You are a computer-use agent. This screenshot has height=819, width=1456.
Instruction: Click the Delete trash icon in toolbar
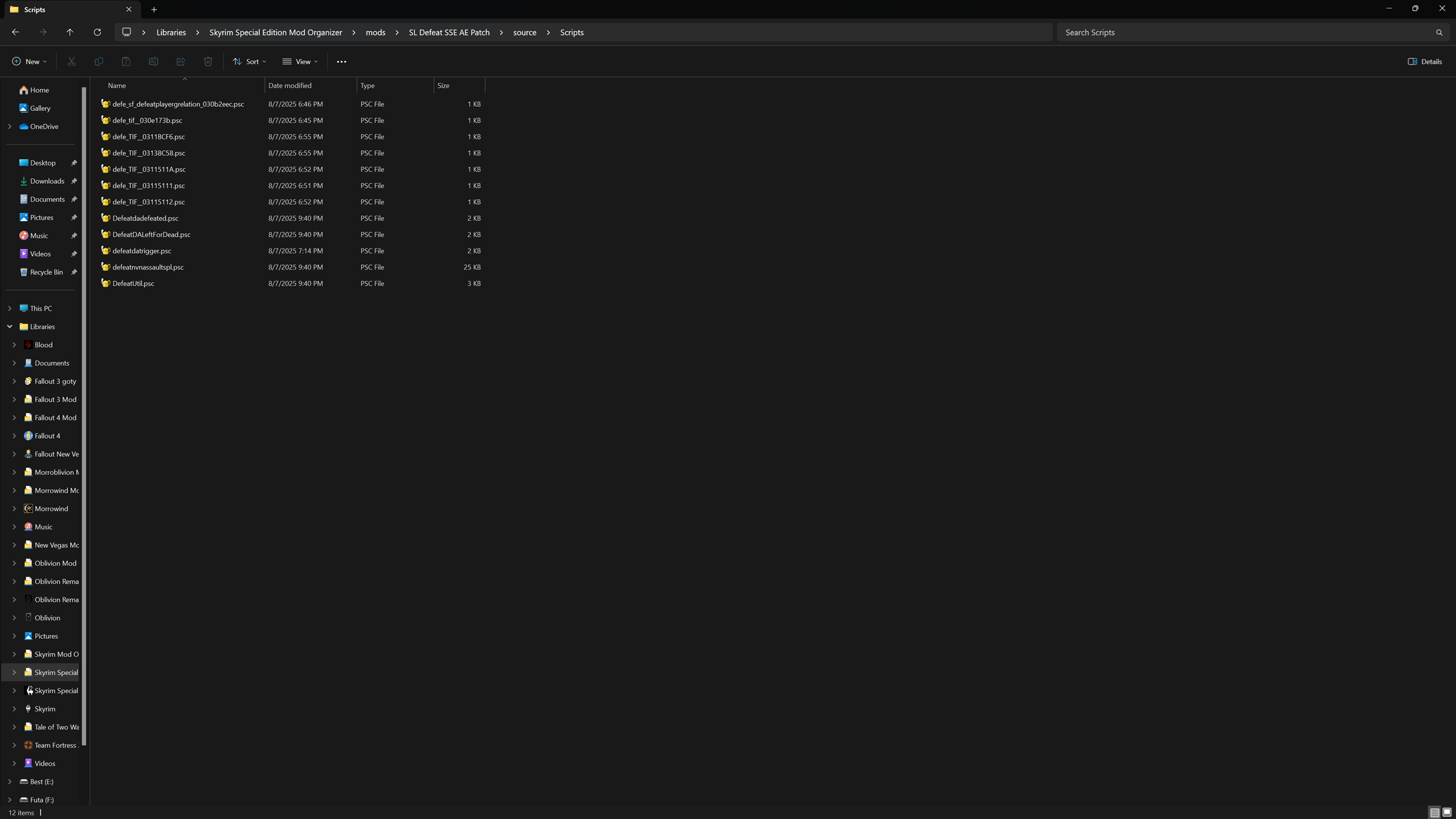pyautogui.click(x=208, y=61)
